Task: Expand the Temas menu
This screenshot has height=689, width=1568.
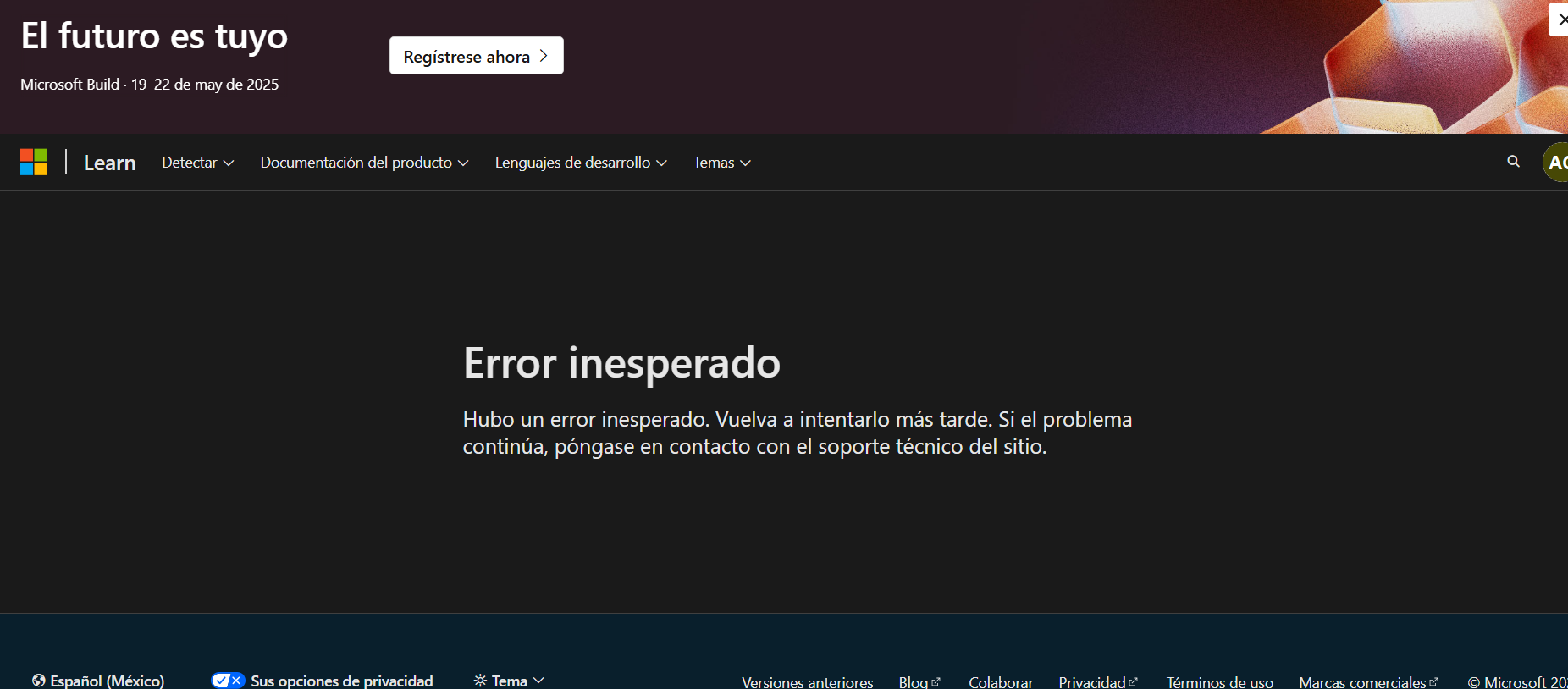Action: tap(722, 163)
